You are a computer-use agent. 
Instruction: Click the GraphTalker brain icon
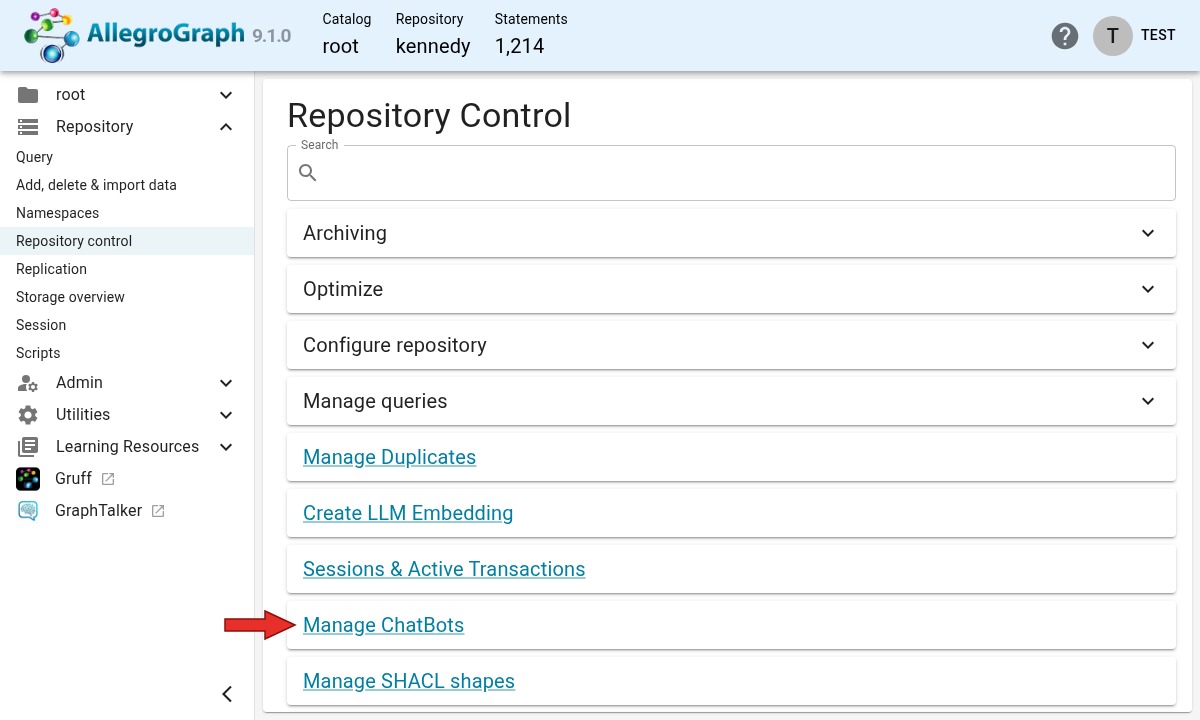(28, 511)
